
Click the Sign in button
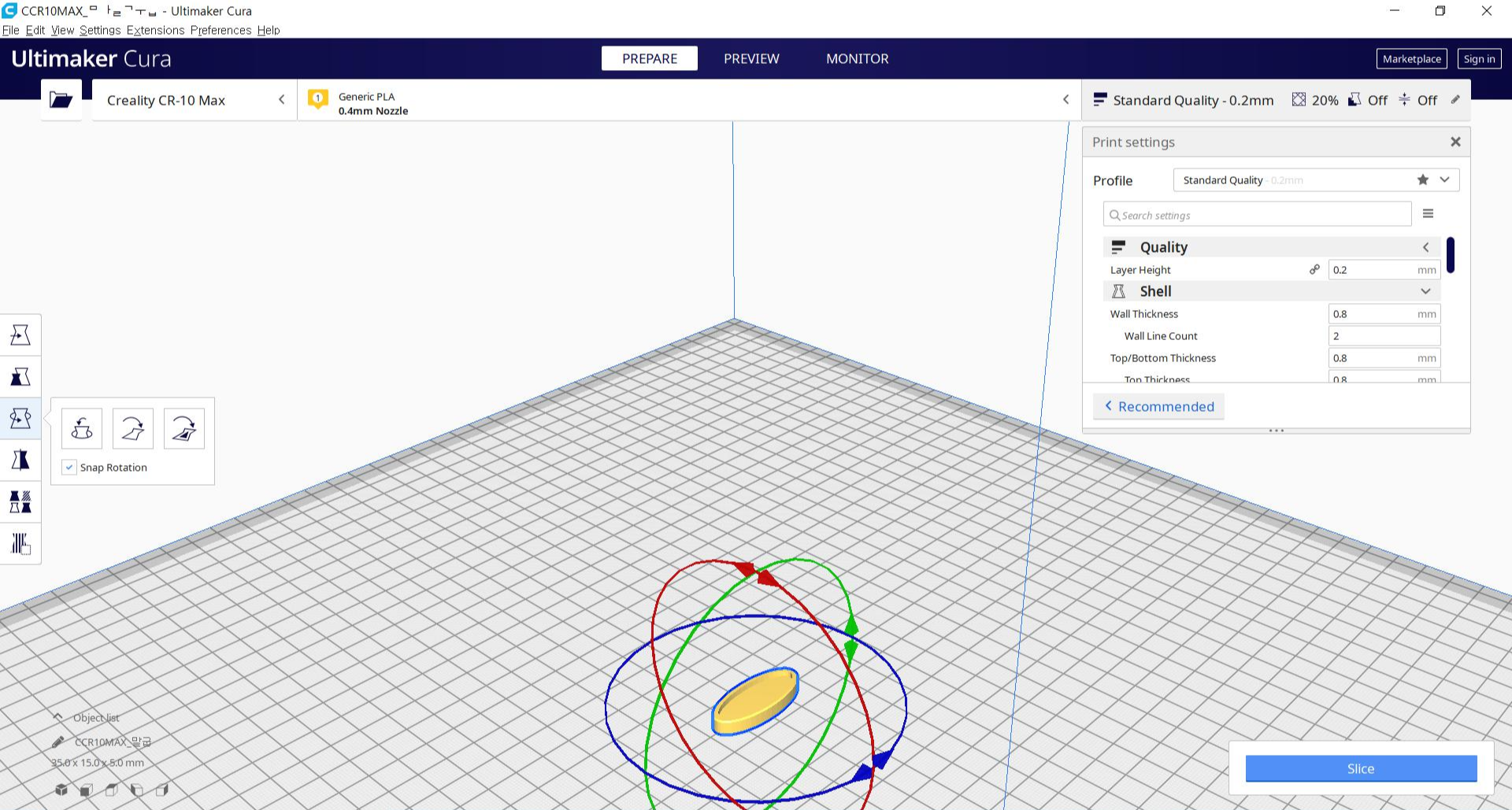click(1479, 58)
